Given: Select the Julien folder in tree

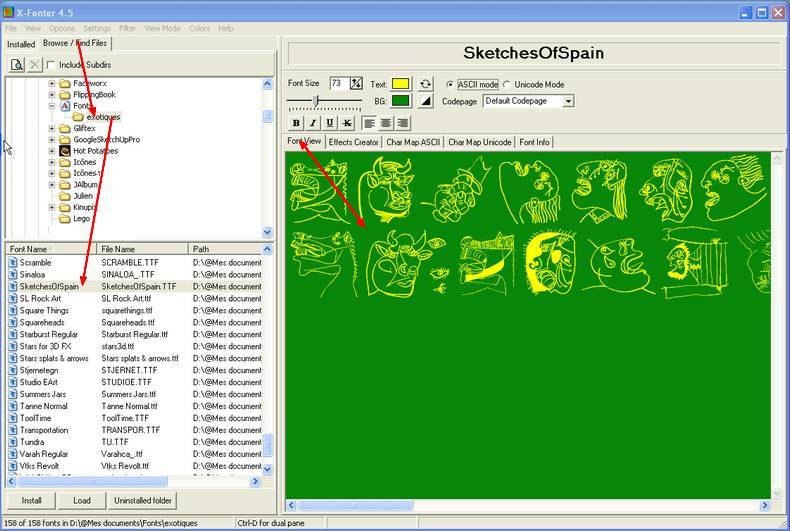Looking at the screenshot, I should tap(83, 196).
